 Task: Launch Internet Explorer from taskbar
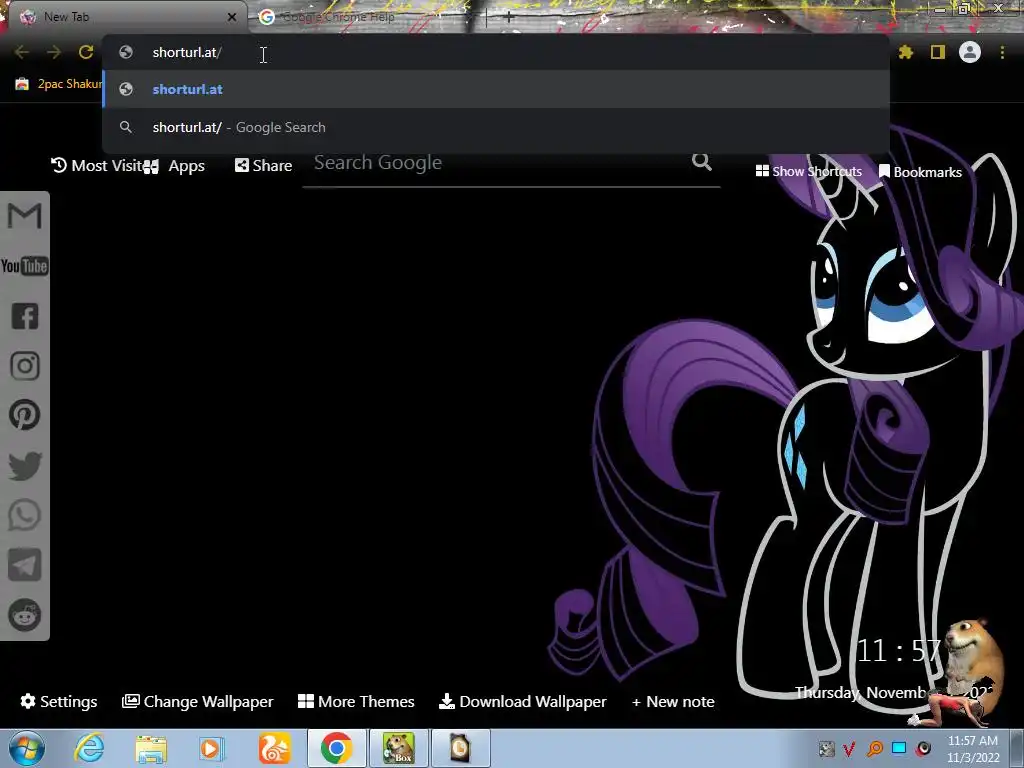[x=89, y=748]
